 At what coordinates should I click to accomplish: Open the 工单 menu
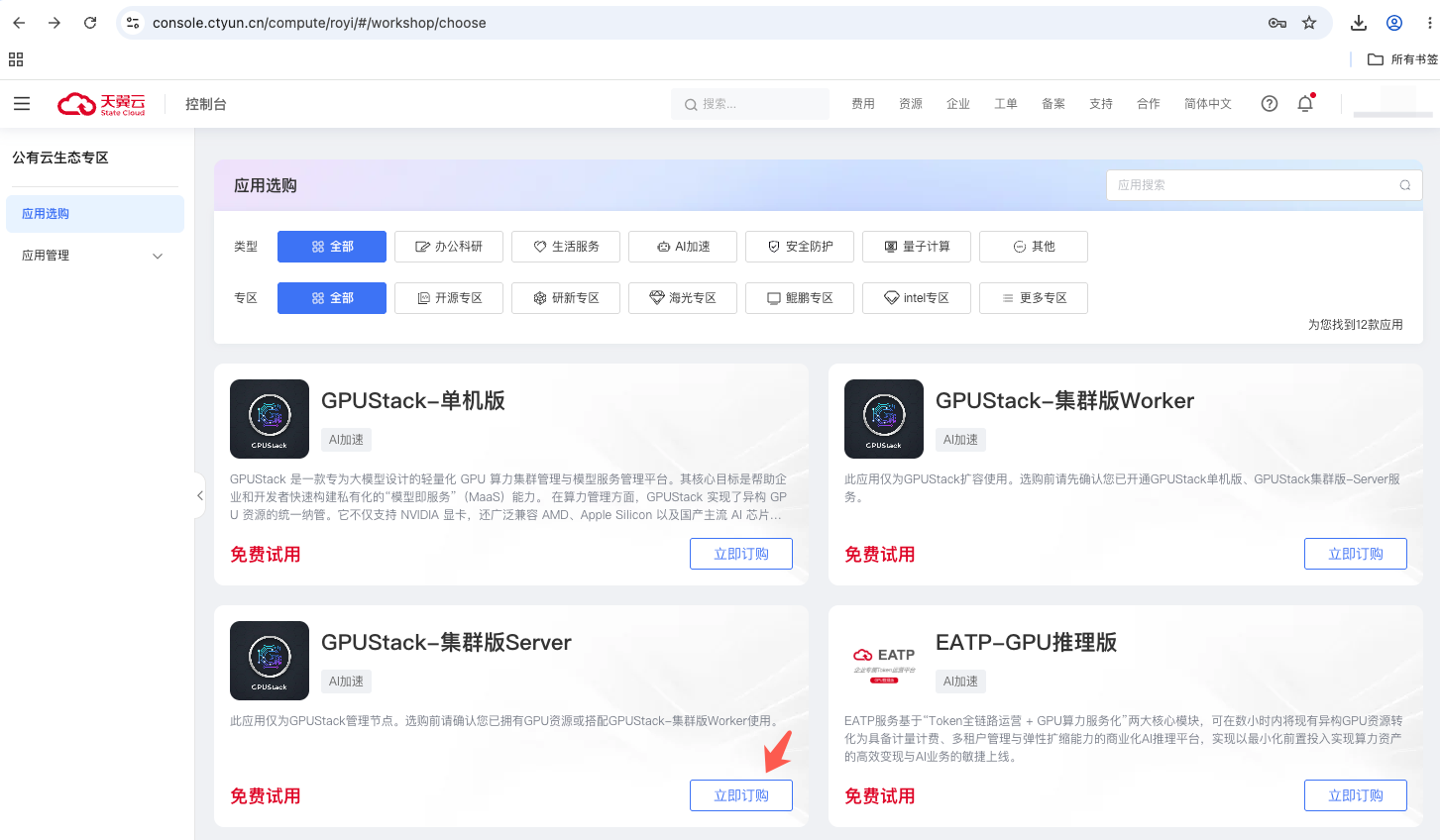[x=1006, y=104]
